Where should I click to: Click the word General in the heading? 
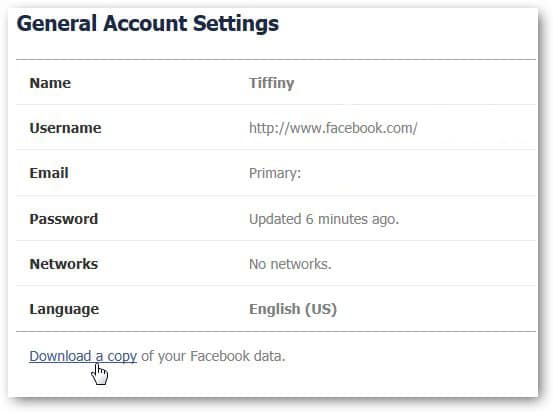[57, 24]
